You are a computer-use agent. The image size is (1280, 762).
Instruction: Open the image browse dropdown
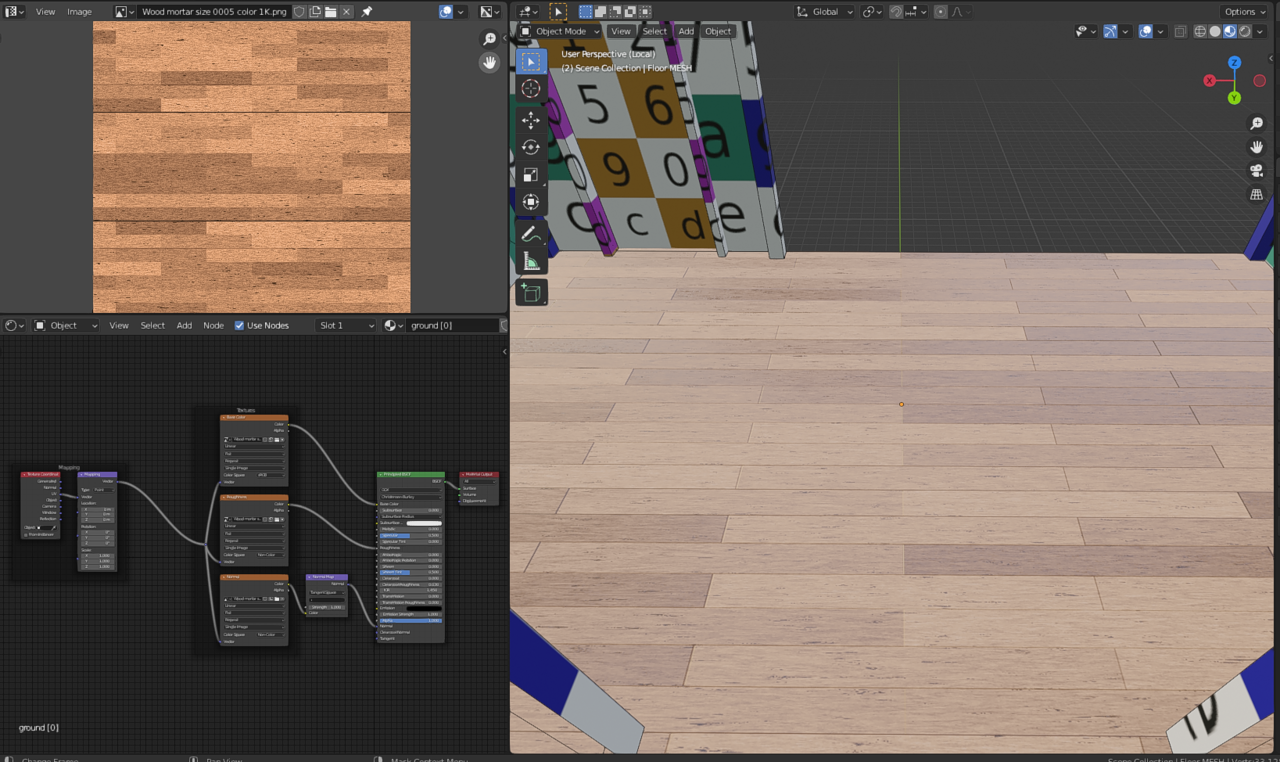click(x=124, y=12)
